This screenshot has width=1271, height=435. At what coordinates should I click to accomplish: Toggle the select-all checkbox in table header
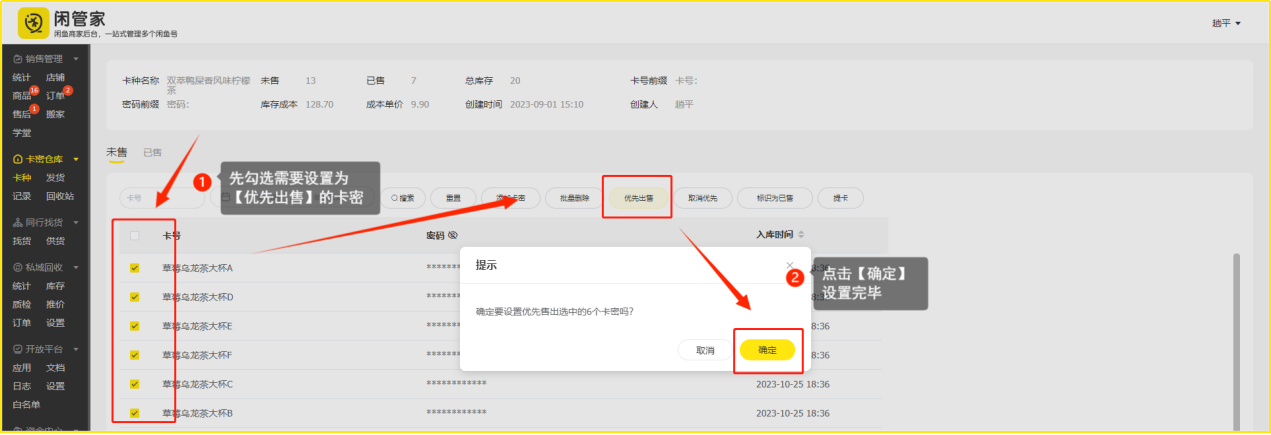134,236
